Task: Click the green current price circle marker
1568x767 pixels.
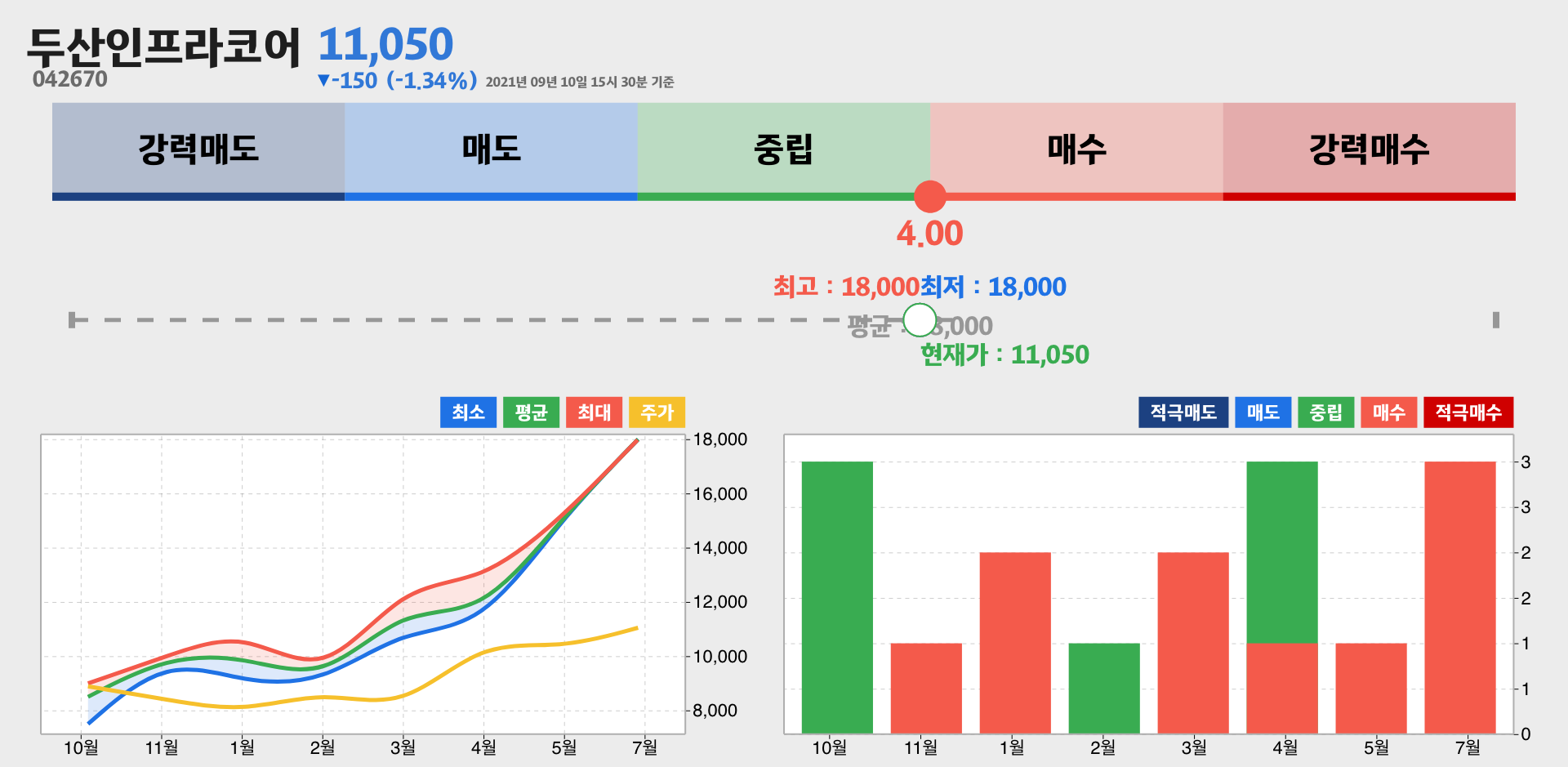Action: (x=920, y=320)
